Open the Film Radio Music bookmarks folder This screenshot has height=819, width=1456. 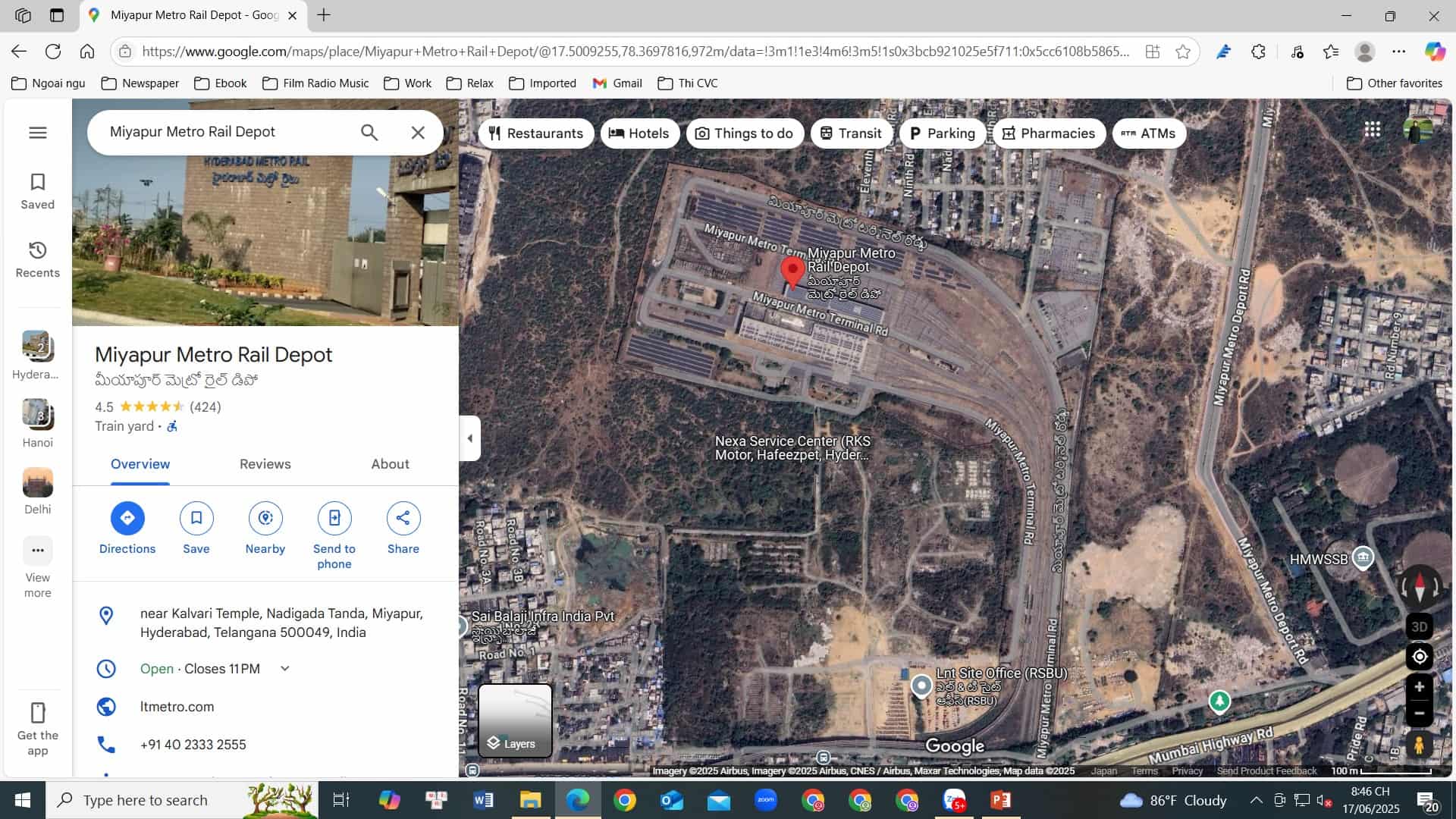tap(315, 83)
